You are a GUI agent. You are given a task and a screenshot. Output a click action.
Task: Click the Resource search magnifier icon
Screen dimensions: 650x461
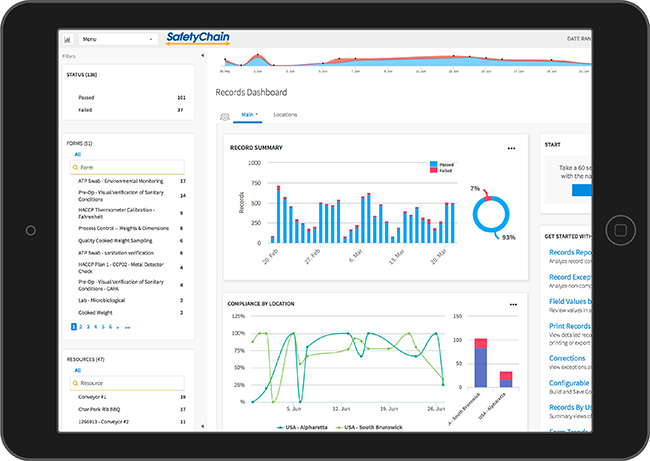point(75,383)
